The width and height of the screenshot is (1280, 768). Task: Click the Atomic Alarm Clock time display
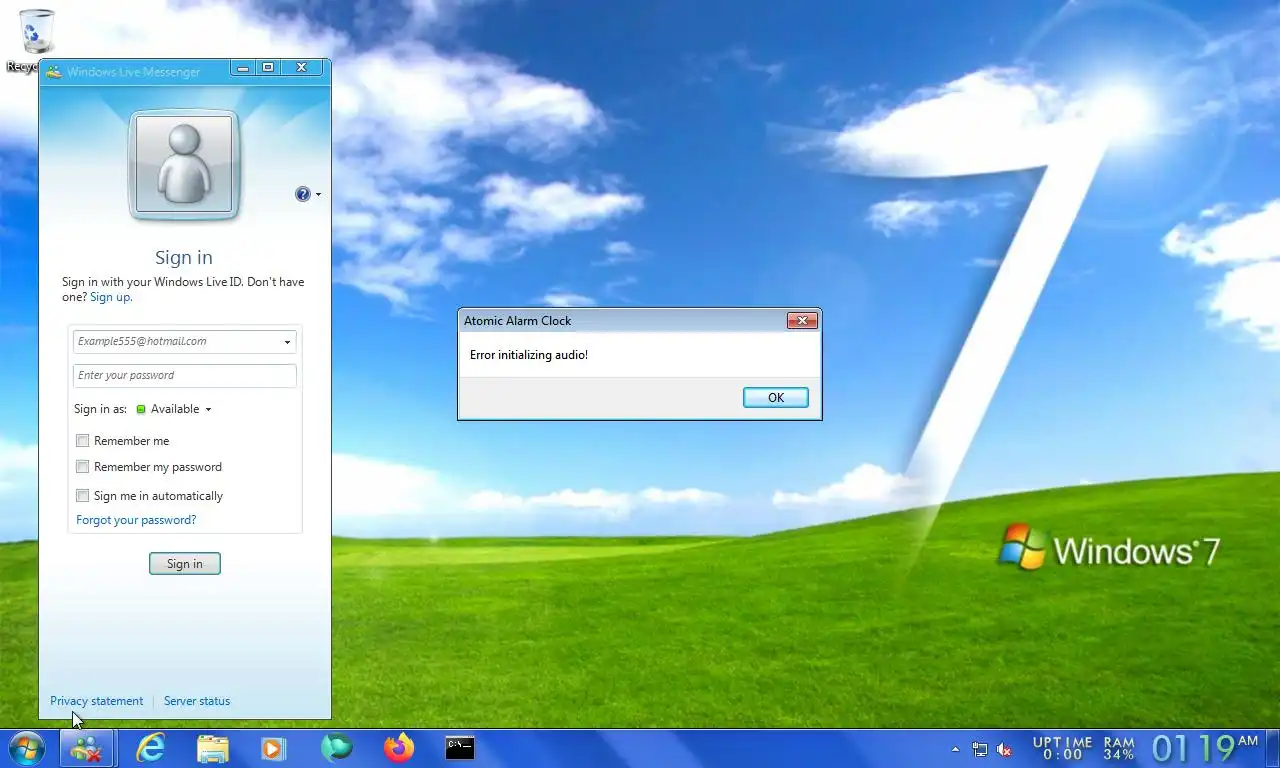click(x=1205, y=748)
